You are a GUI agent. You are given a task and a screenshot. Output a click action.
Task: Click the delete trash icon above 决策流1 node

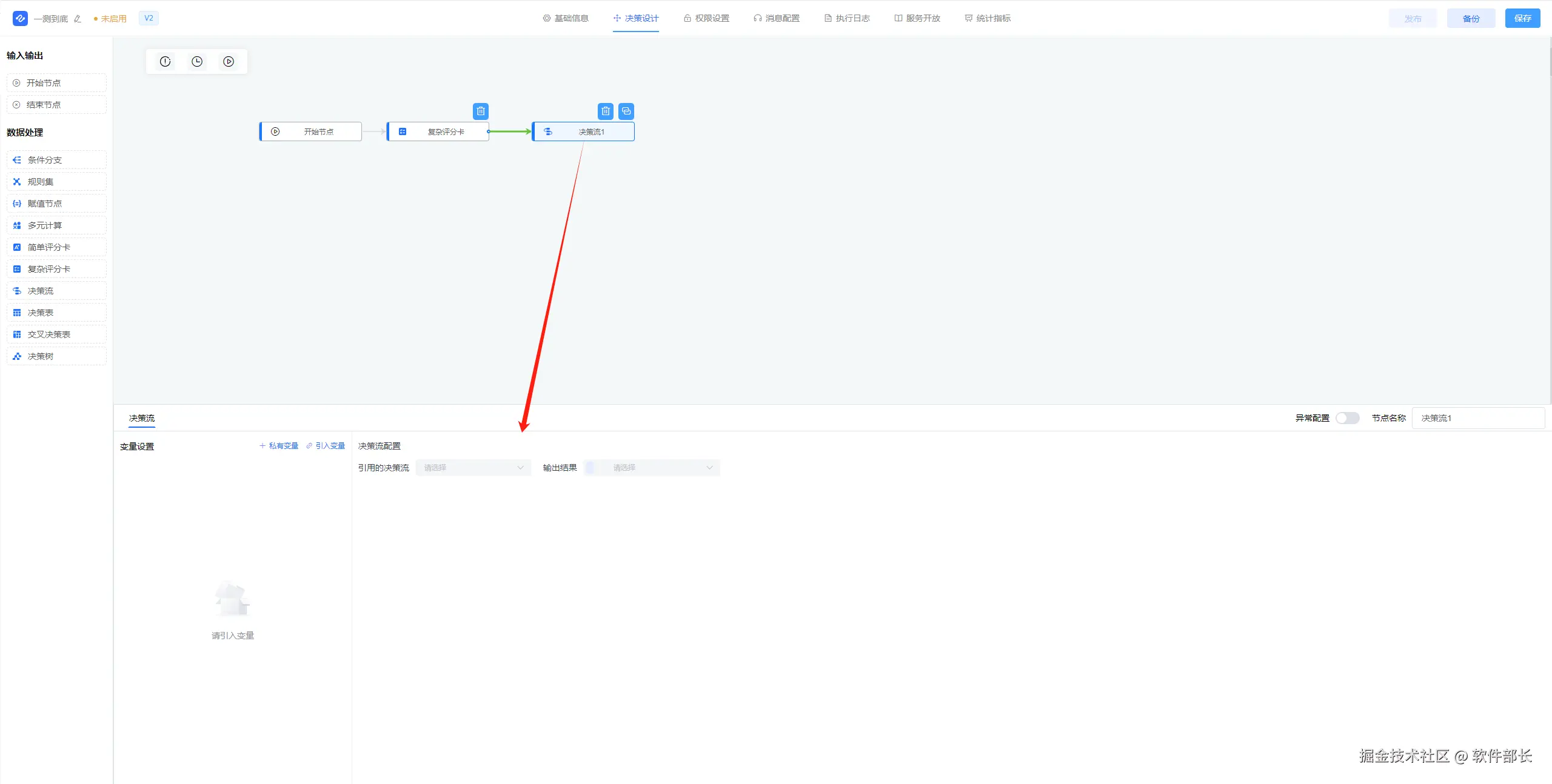pyautogui.click(x=606, y=111)
